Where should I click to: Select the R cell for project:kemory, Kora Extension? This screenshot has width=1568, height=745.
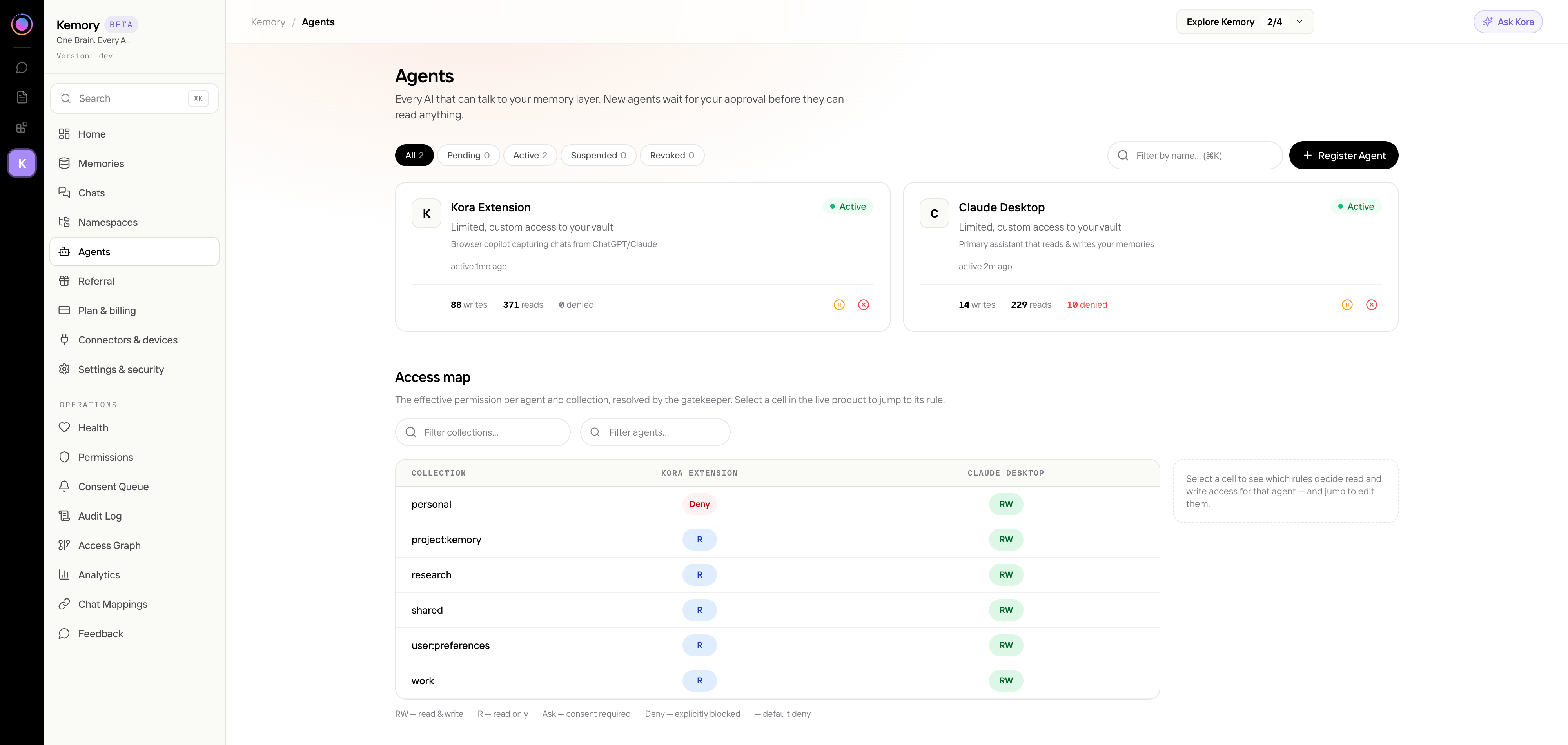click(x=699, y=540)
